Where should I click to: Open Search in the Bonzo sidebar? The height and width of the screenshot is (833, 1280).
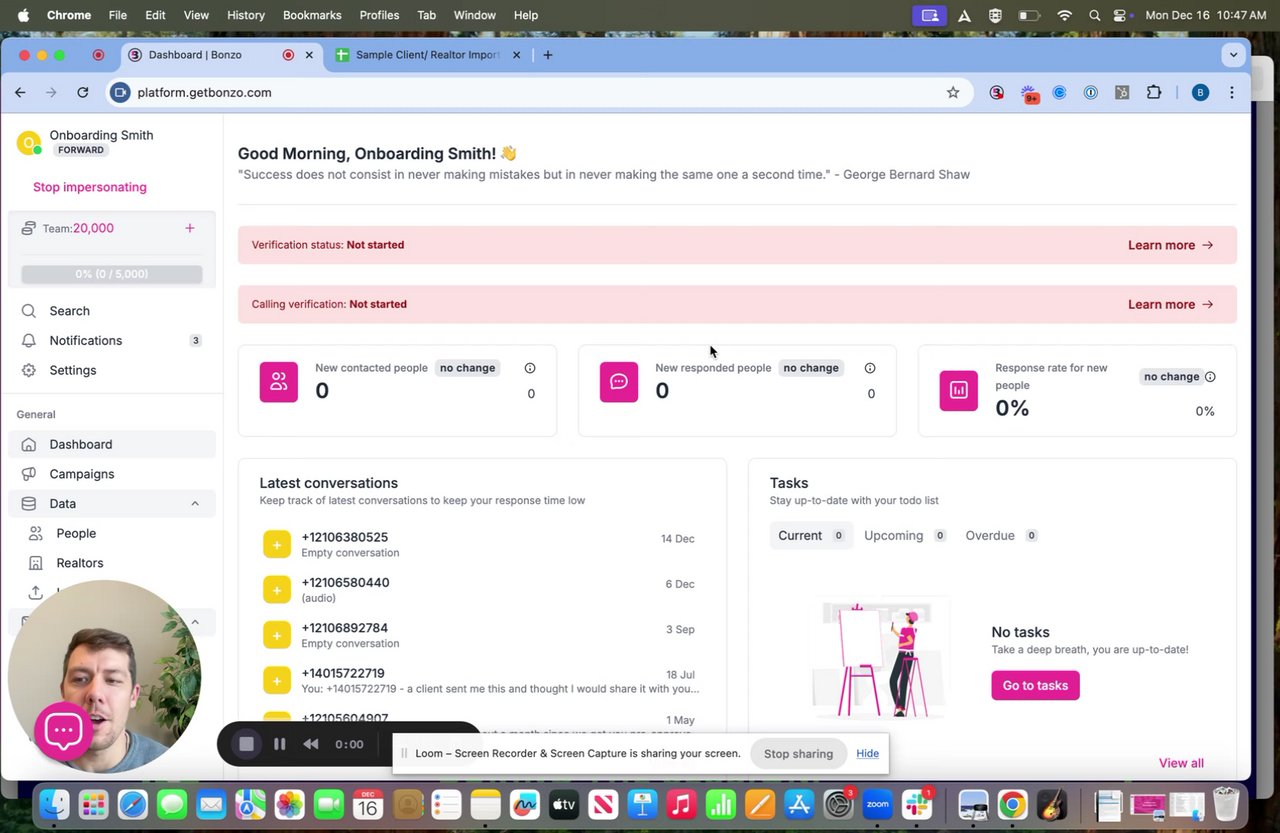pyautogui.click(x=69, y=311)
